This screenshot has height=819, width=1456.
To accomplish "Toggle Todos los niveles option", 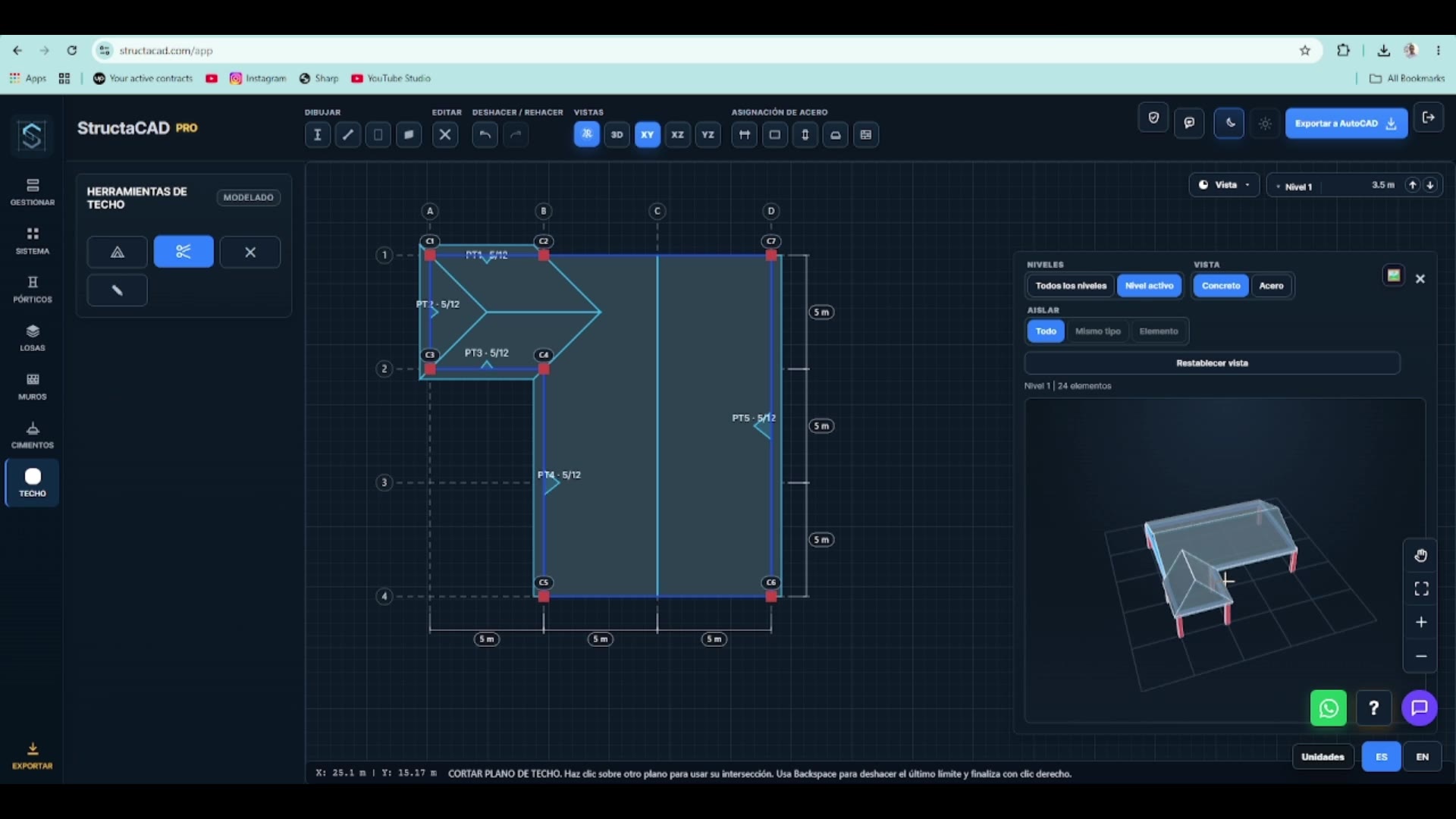I will [x=1071, y=286].
